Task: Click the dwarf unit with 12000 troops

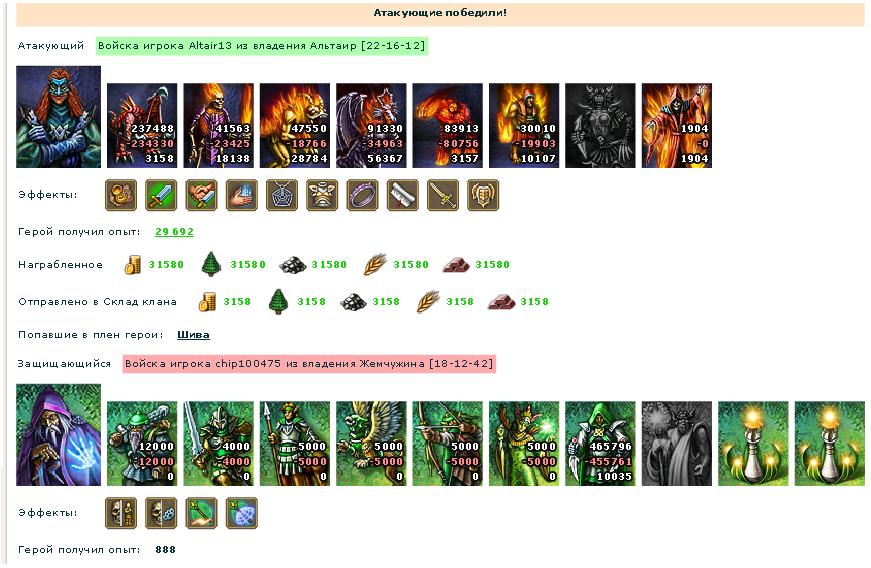Action: [x=142, y=444]
